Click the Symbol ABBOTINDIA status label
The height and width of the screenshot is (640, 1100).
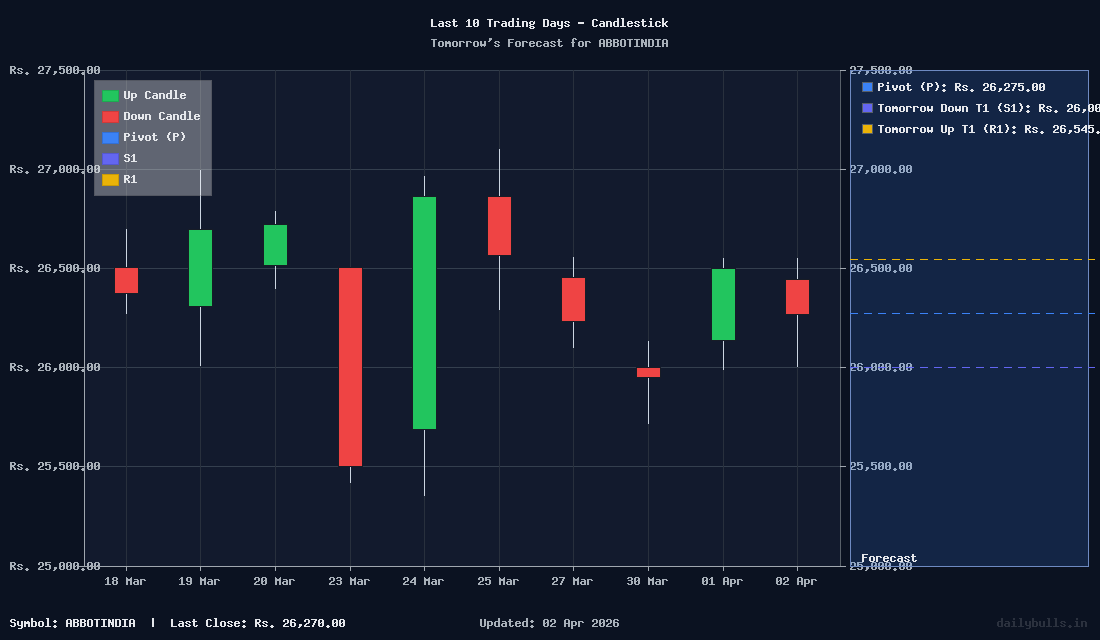click(x=73, y=623)
